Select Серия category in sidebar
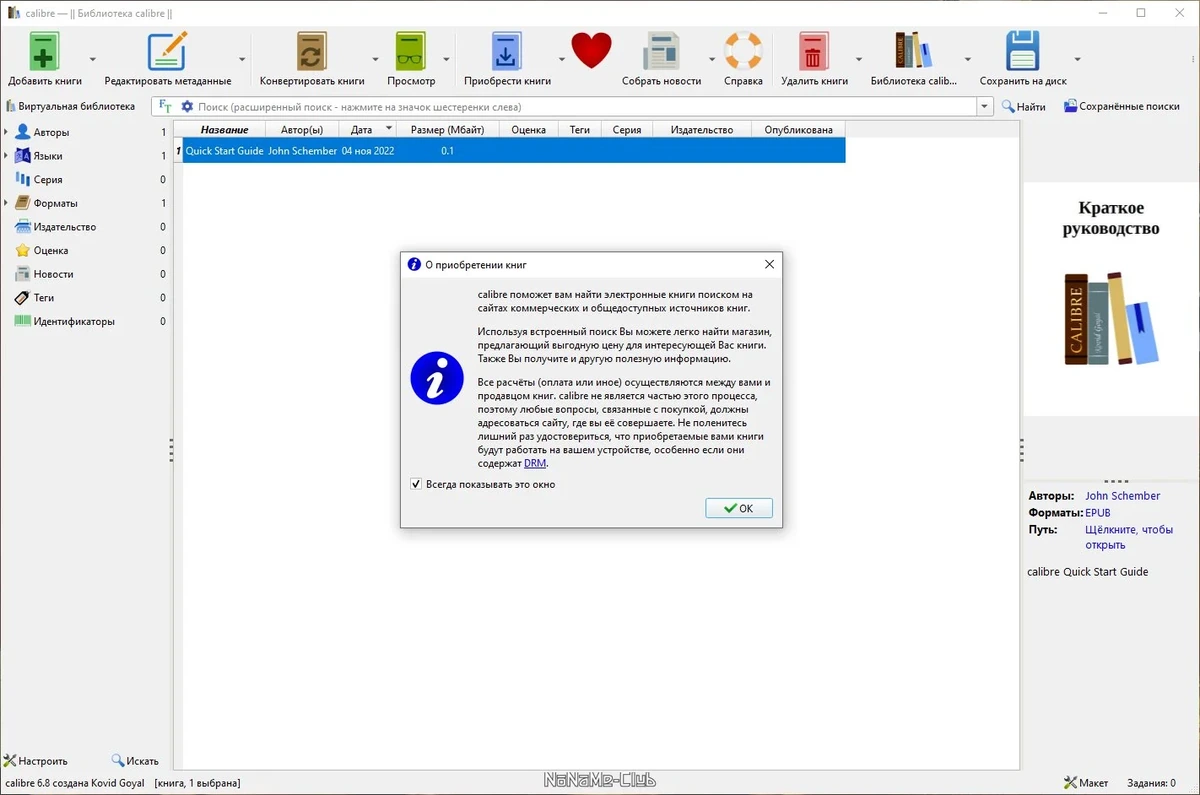Viewport: 1200px width, 795px height. pyautogui.click(x=47, y=179)
